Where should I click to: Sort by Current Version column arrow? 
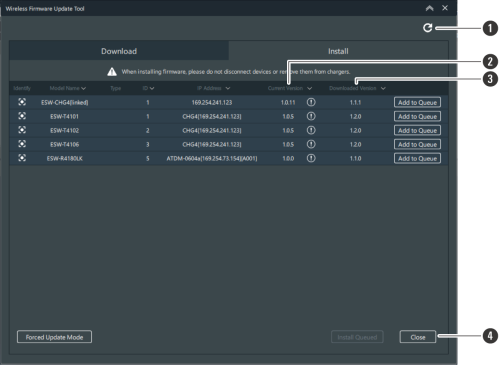310,88
